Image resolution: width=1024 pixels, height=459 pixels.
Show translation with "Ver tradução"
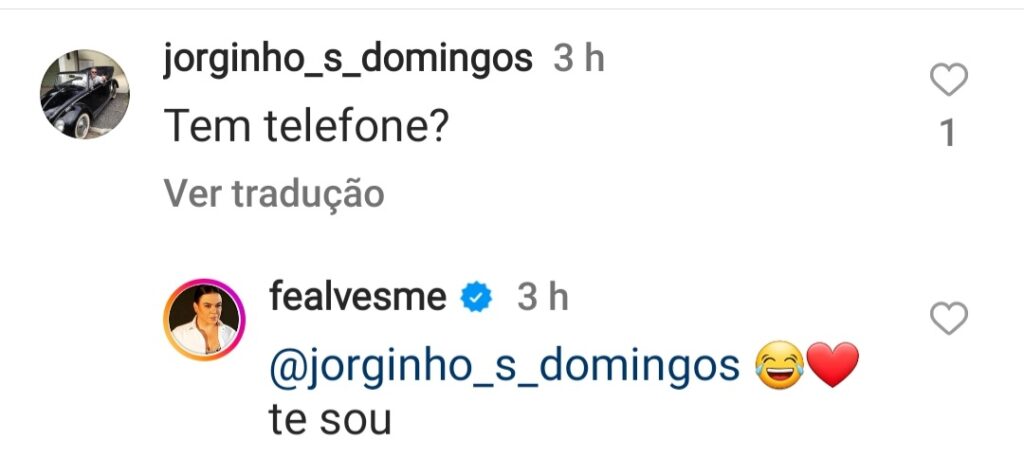coord(274,193)
